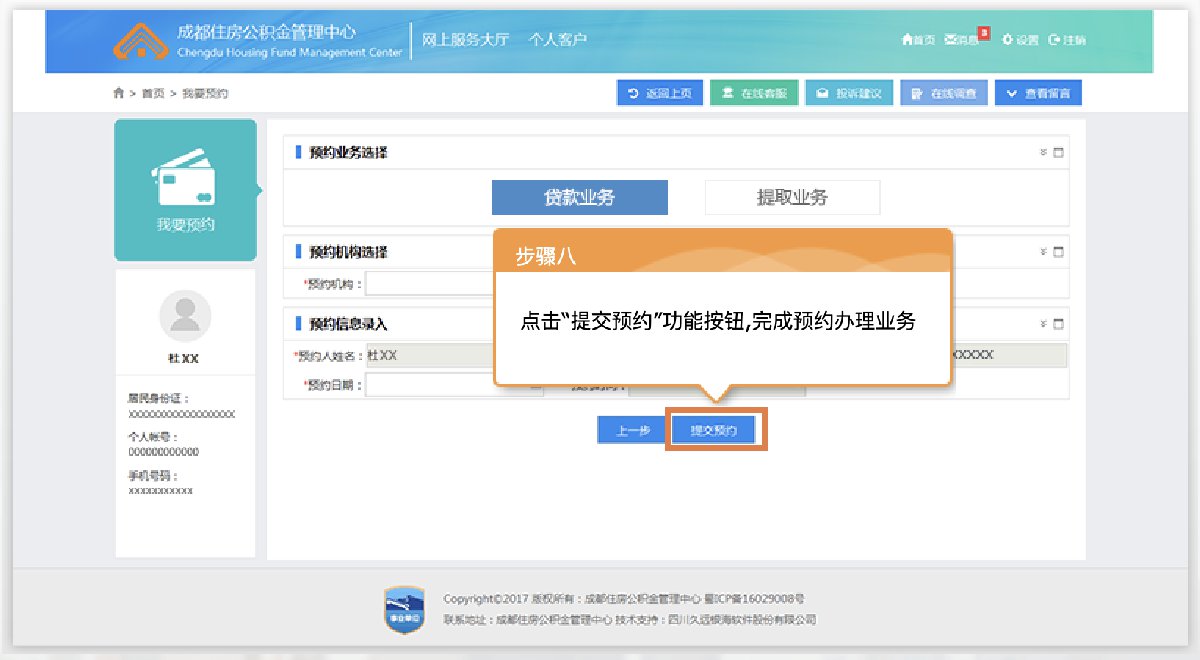The image size is (1200, 660).
Task: Click the 我要预约 card icon in sidebar
Action: coord(185,180)
